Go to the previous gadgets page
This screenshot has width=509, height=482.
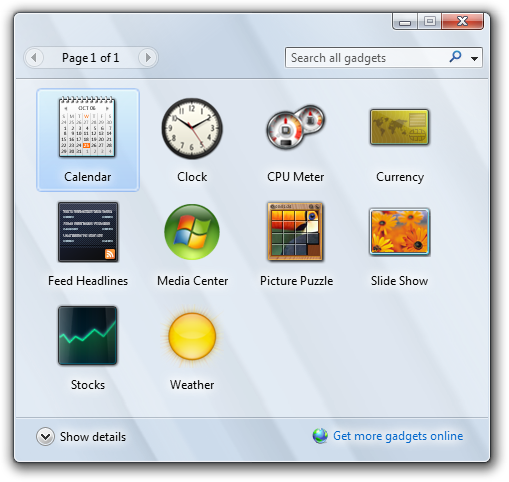(34, 58)
